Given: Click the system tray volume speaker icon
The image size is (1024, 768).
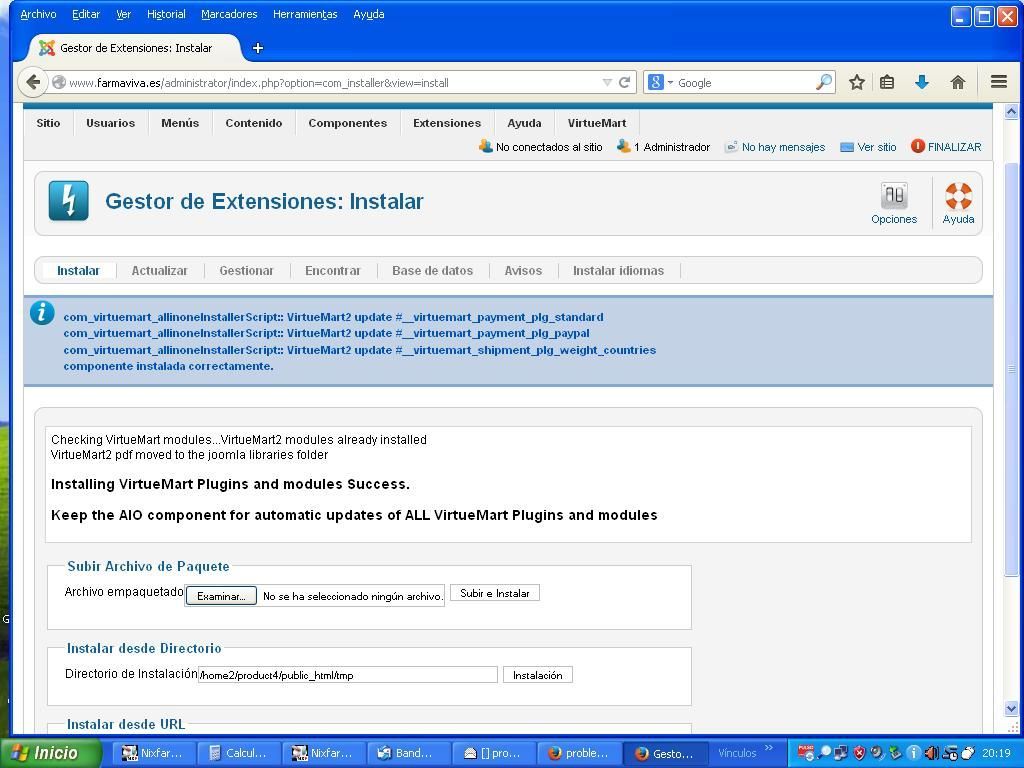Looking at the screenshot, I should coord(931,753).
